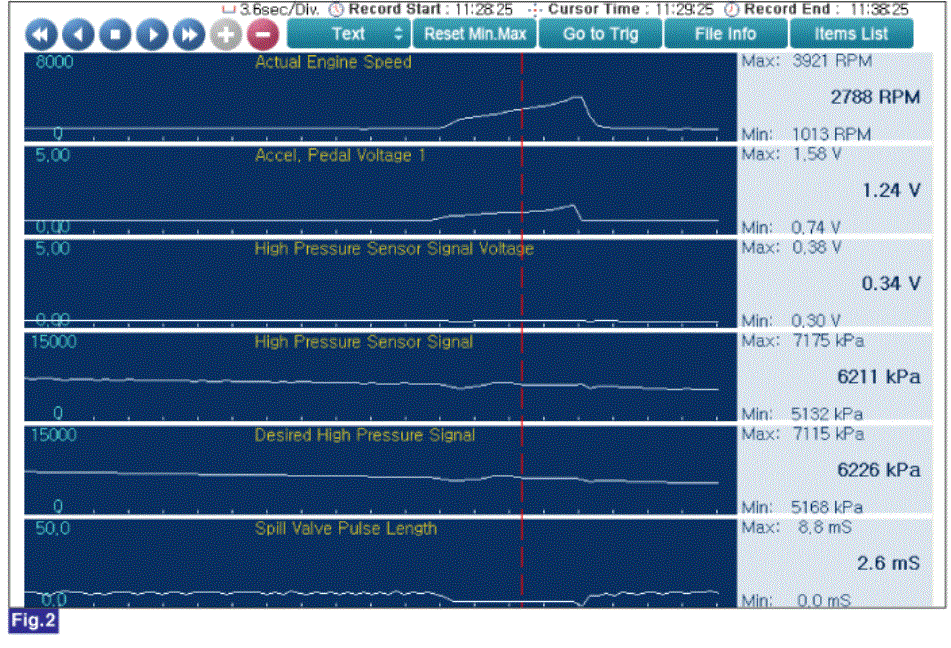Click the 1.24 V current value

click(x=891, y=191)
